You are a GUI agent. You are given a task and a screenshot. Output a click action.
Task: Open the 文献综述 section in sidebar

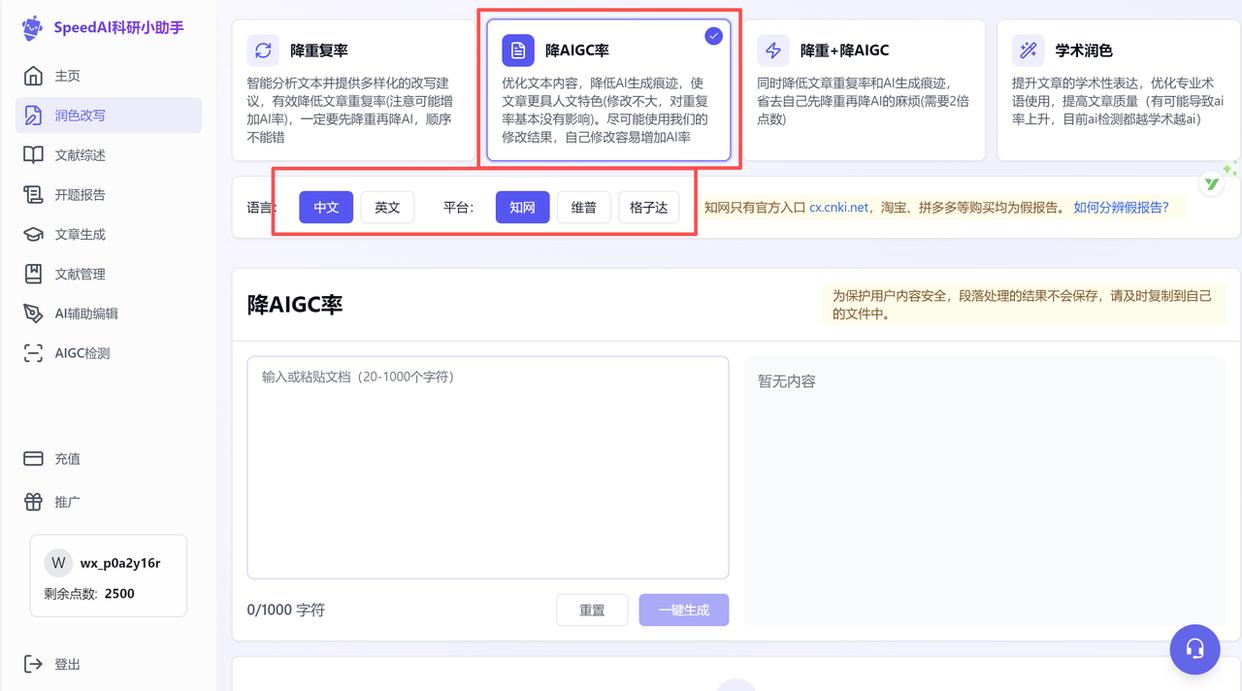[x=84, y=154]
